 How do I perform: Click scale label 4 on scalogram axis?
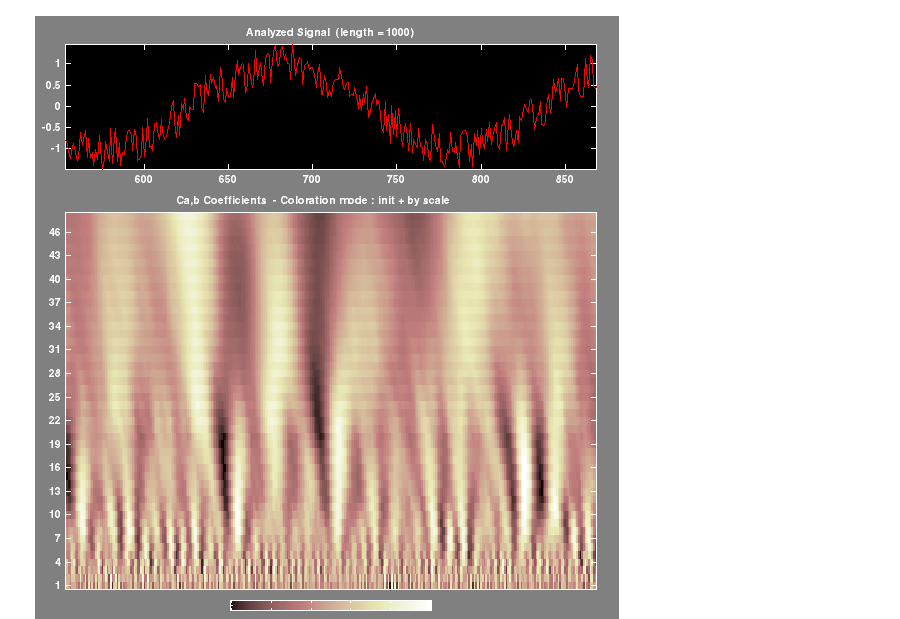click(x=57, y=562)
